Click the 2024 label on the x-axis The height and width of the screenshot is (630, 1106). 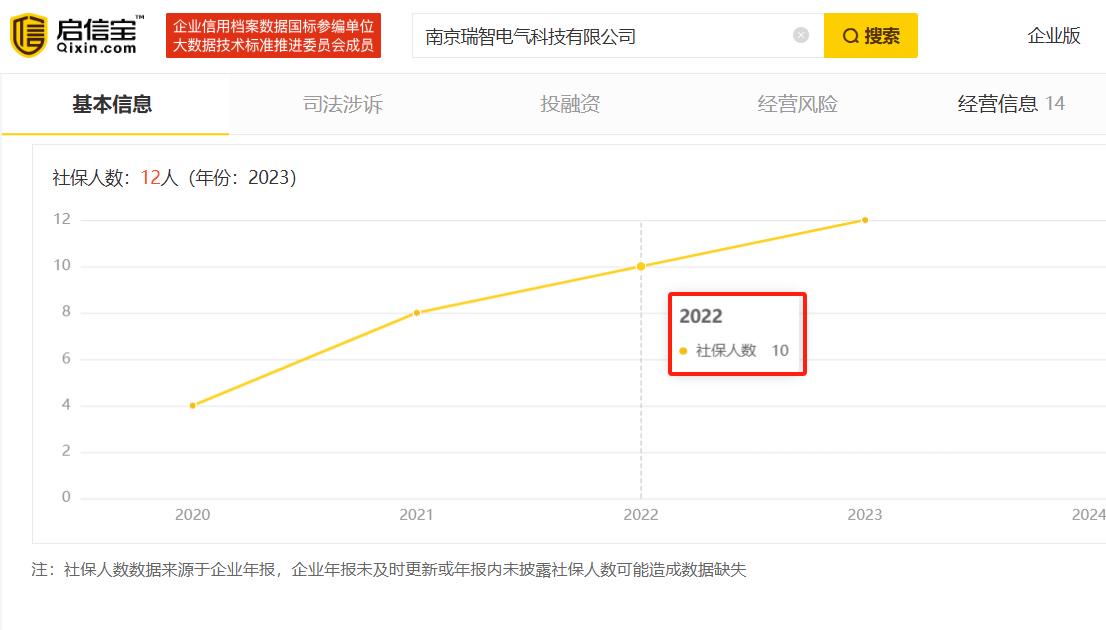point(1089,515)
